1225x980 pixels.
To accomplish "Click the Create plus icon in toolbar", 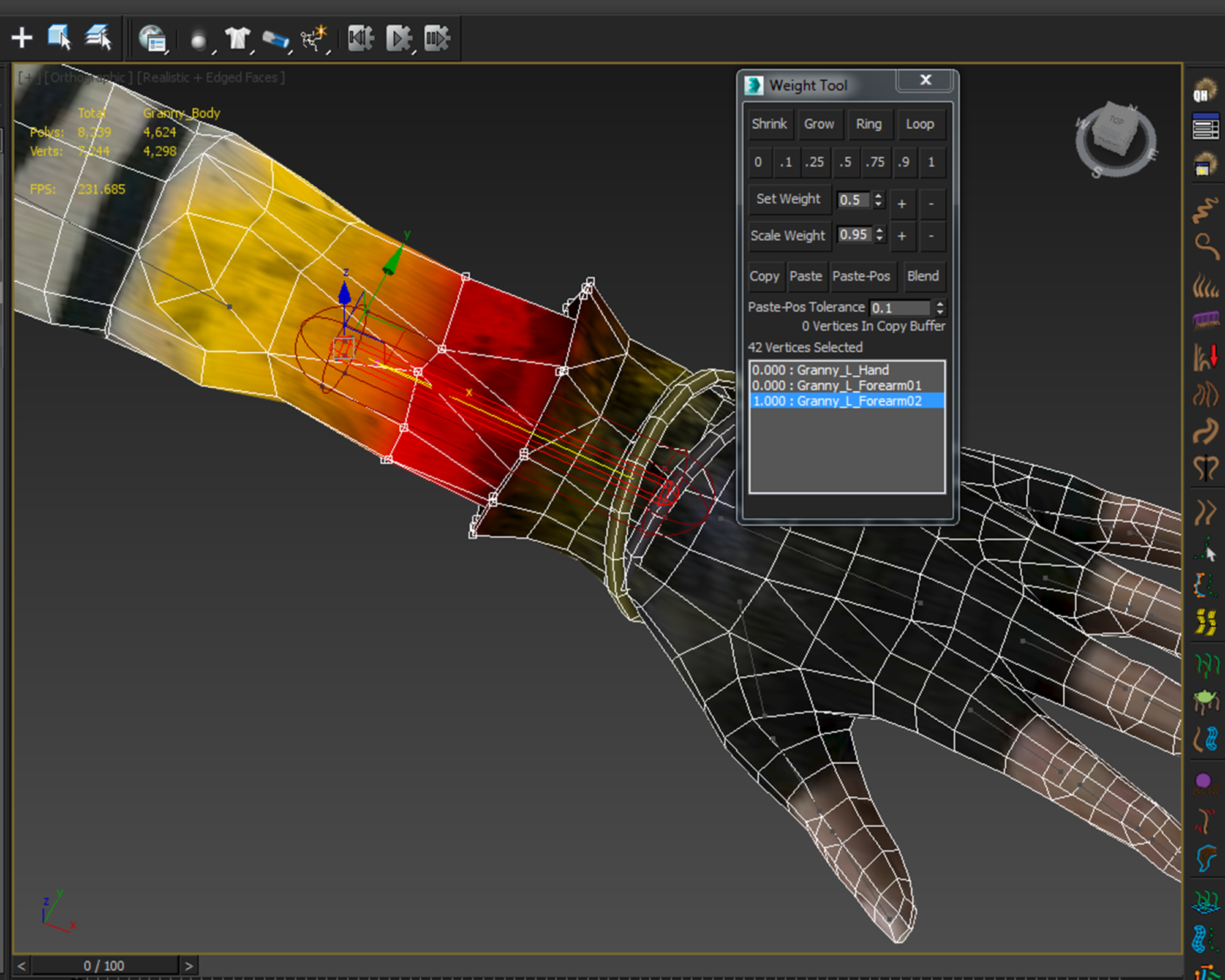I will [x=22, y=38].
